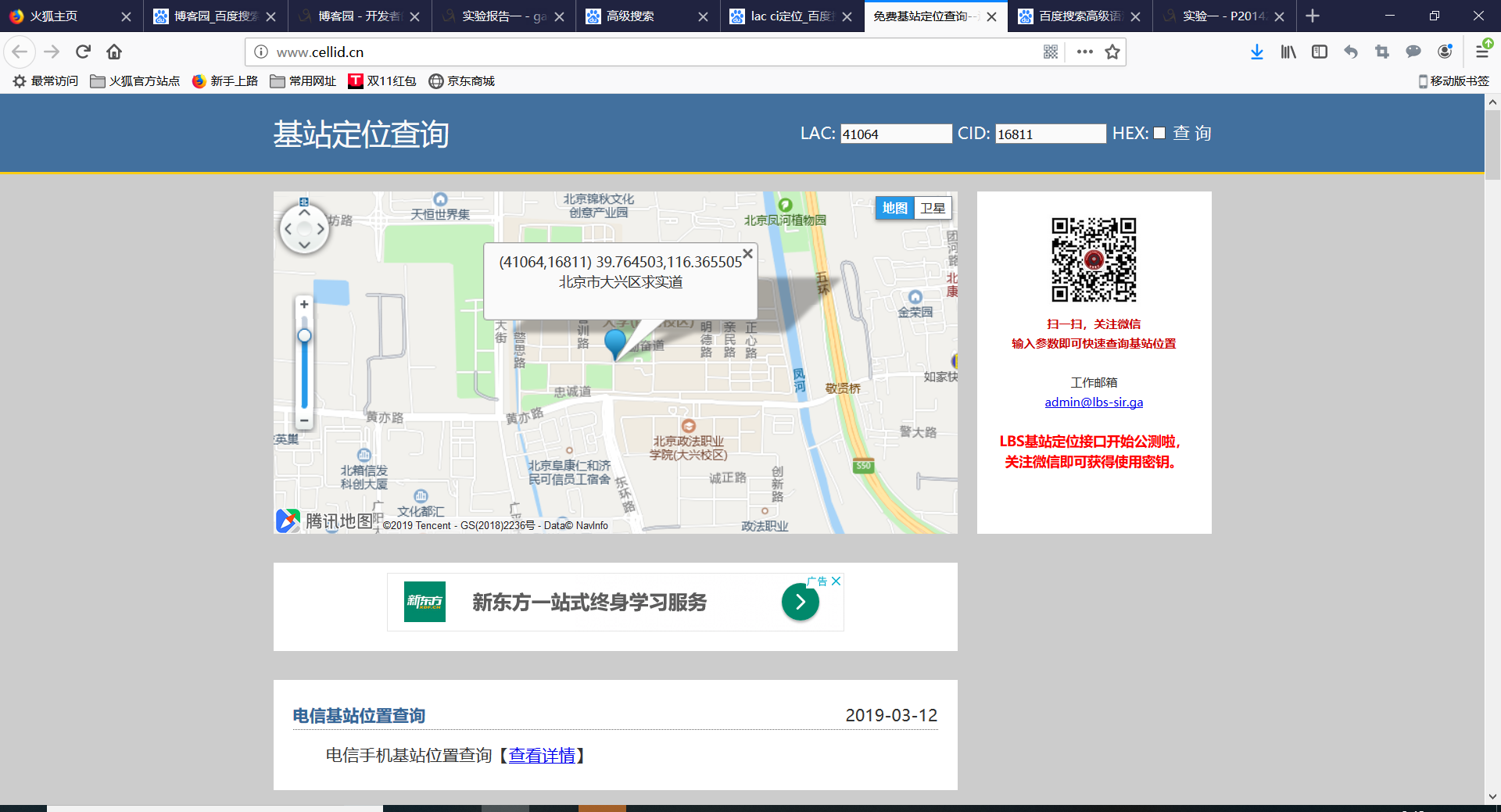The image size is (1501, 812).
Task: Click the blue location marker on the map
Action: click(x=615, y=344)
